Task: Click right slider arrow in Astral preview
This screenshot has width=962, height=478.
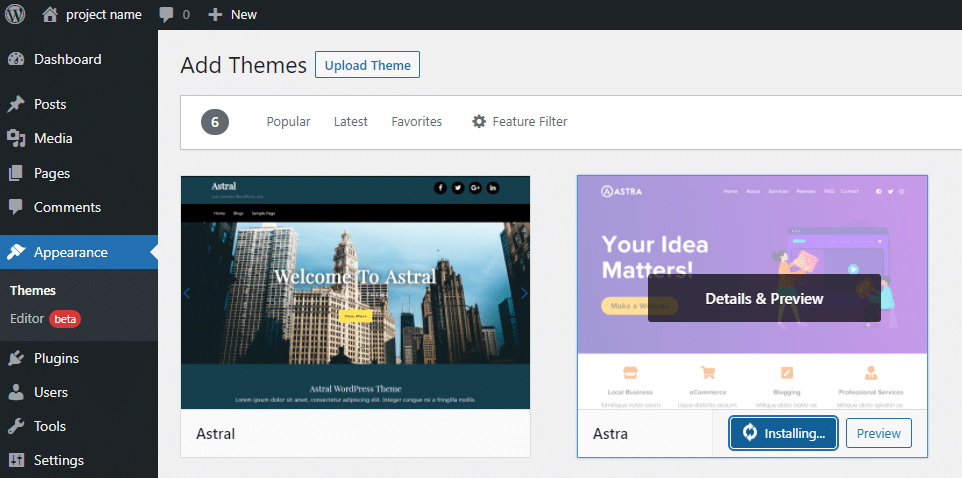Action: point(524,293)
